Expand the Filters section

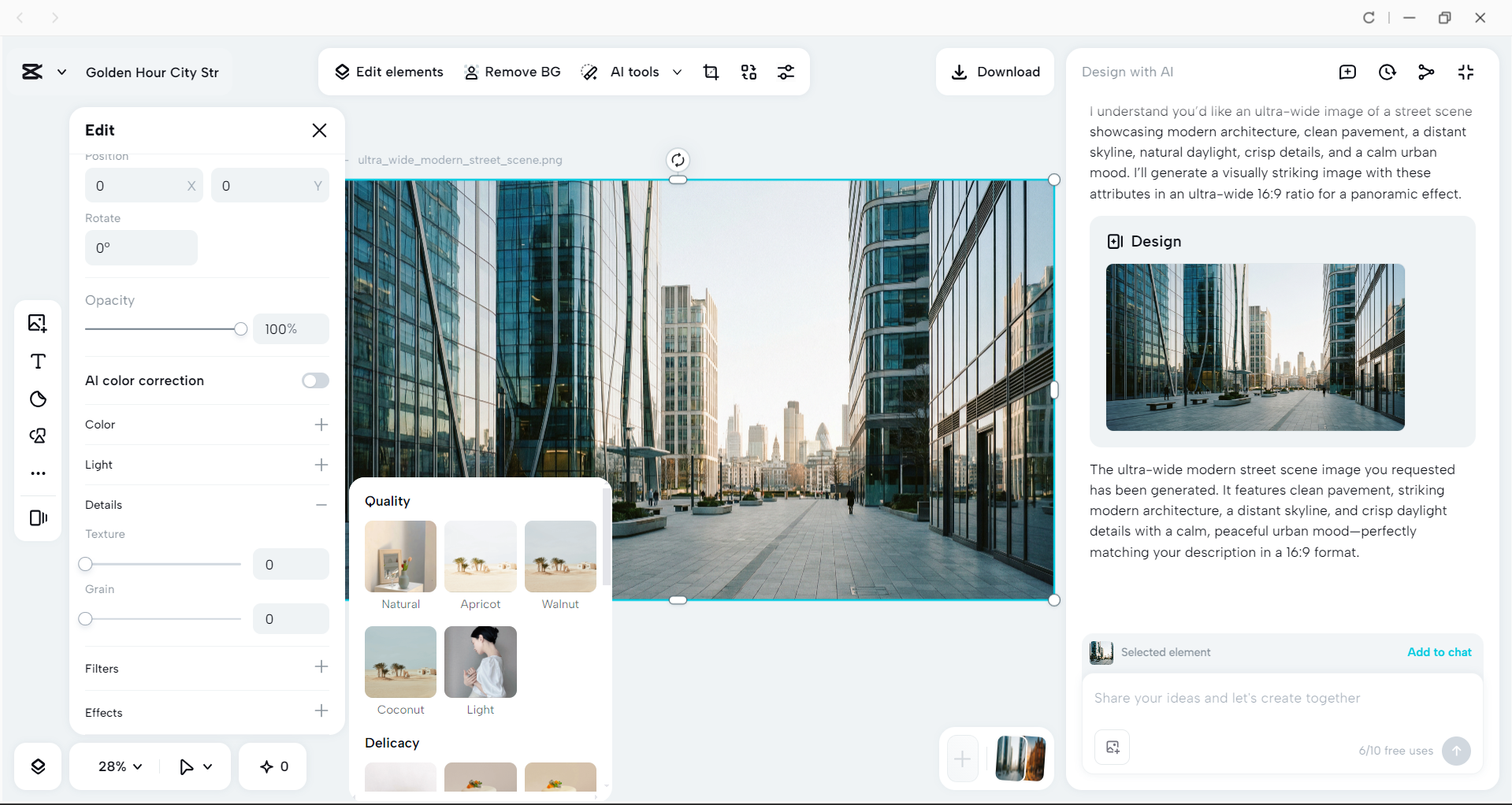321,667
